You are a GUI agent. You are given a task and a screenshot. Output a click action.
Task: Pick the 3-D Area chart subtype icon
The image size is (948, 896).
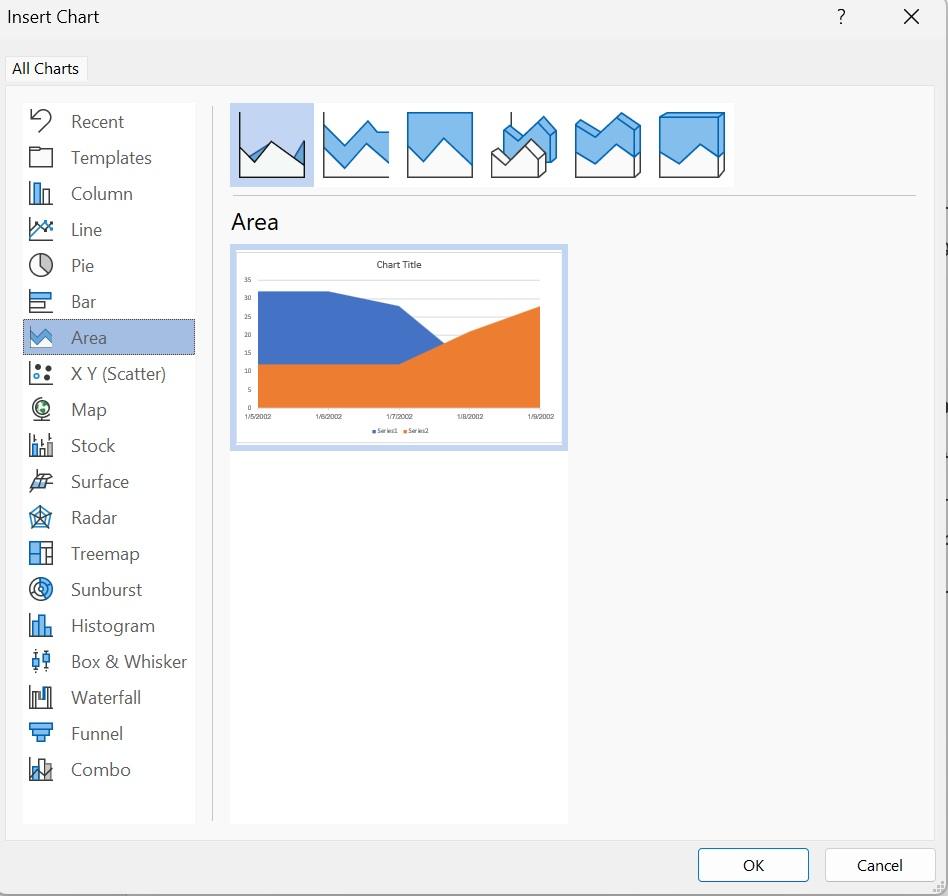(523, 145)
